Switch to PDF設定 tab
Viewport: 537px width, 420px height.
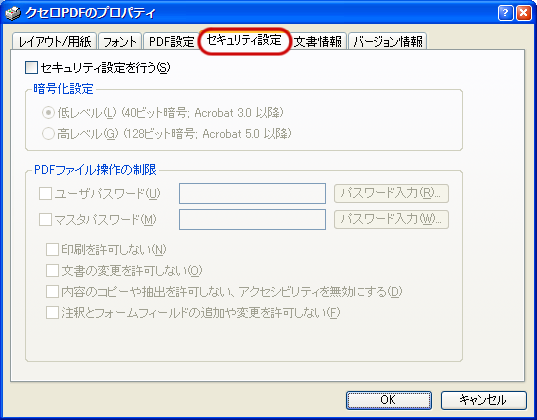[172, 41]
